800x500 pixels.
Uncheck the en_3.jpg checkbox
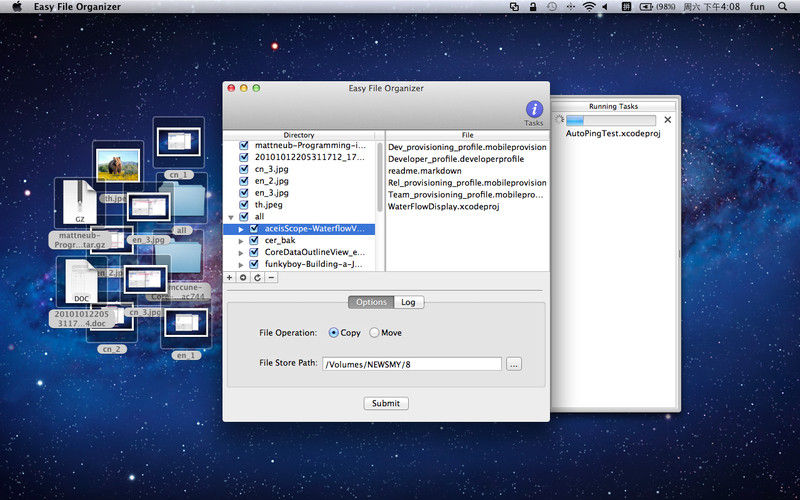244,193
